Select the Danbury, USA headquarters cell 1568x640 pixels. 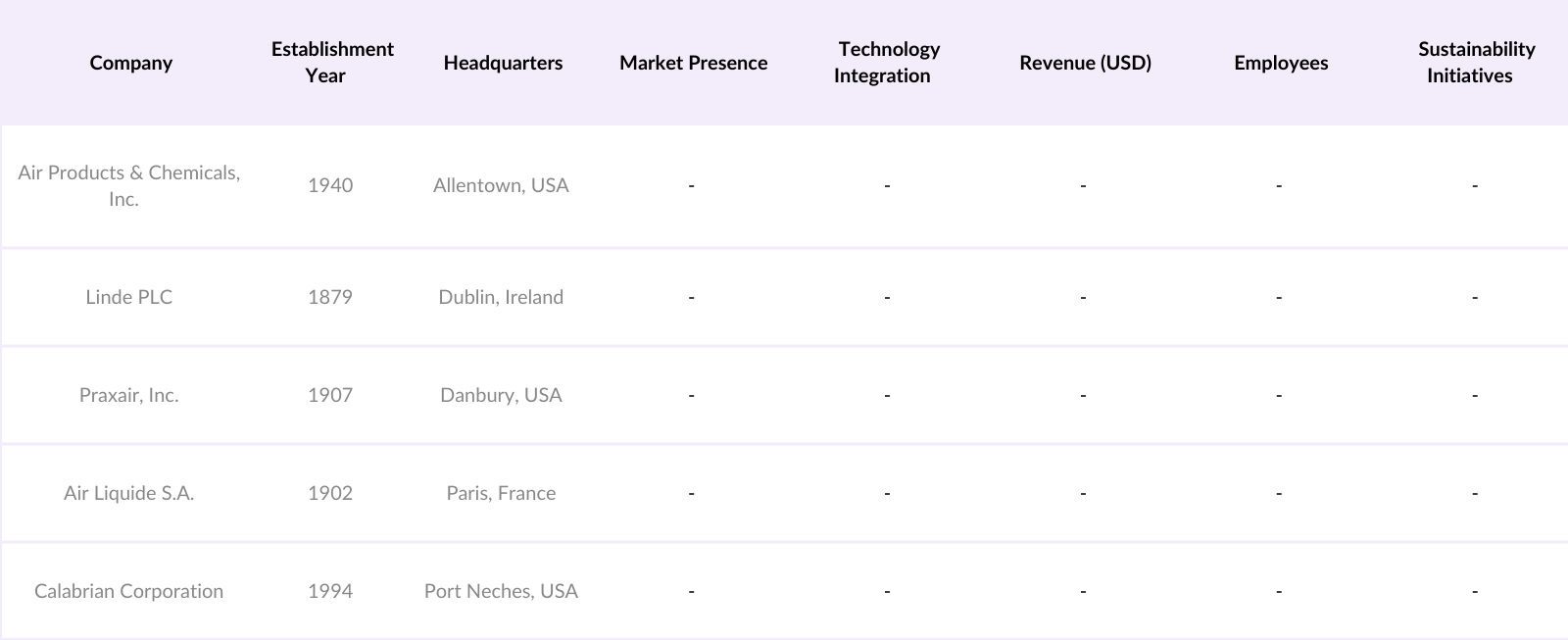click(501, 395)
